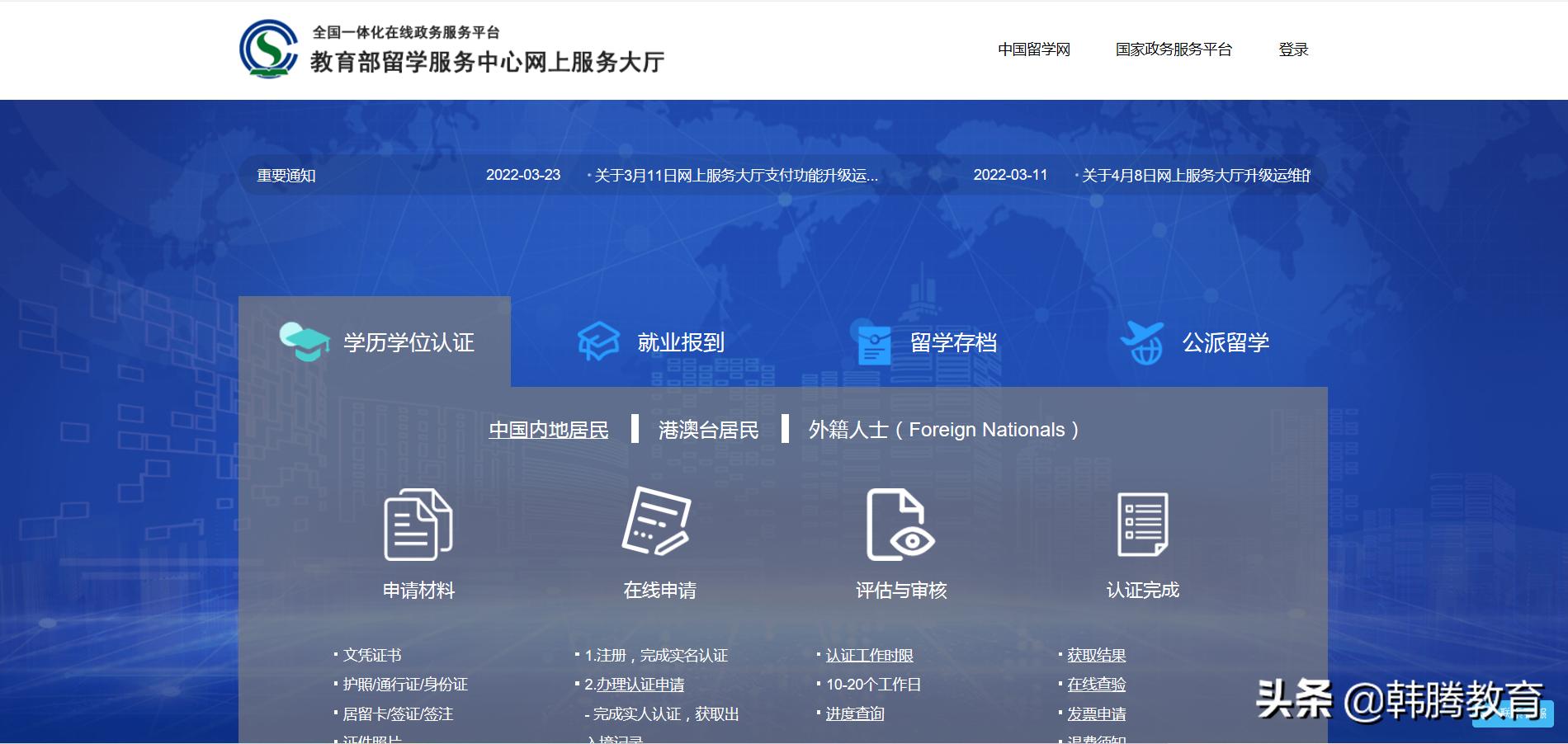The width and height of the screenshot is (1568, 744).
Task: Switch to the 公派留学 tab
Action: pos(1193,341)
